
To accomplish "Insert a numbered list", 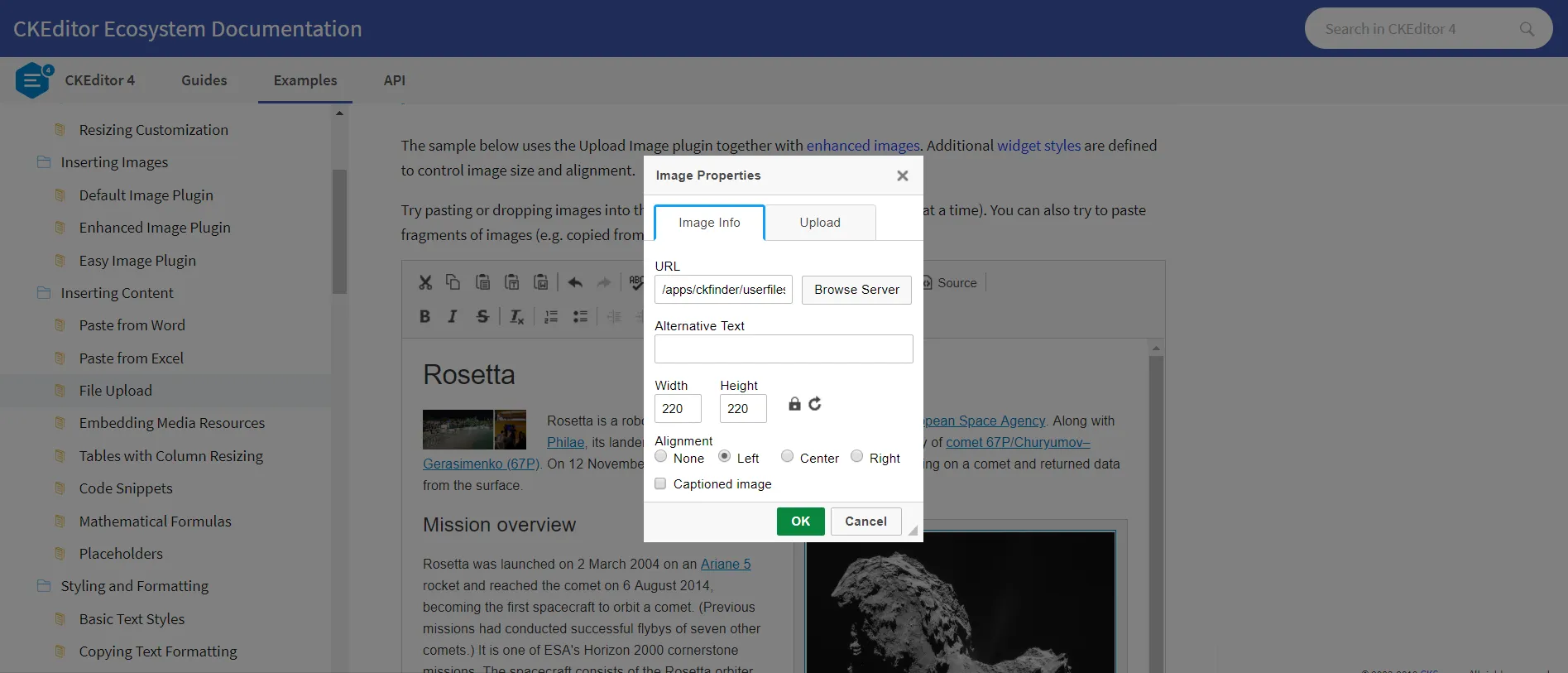I will click(551, 316).
